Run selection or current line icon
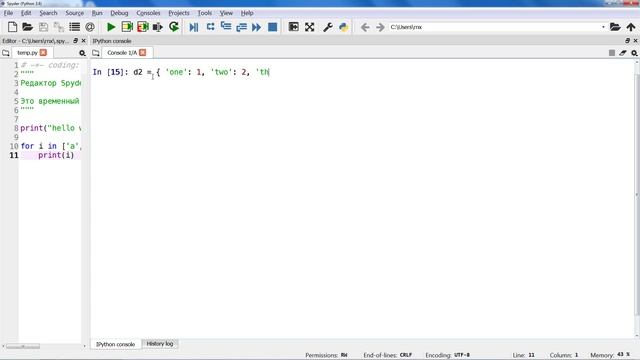640x360 pixels. (158, 27)
